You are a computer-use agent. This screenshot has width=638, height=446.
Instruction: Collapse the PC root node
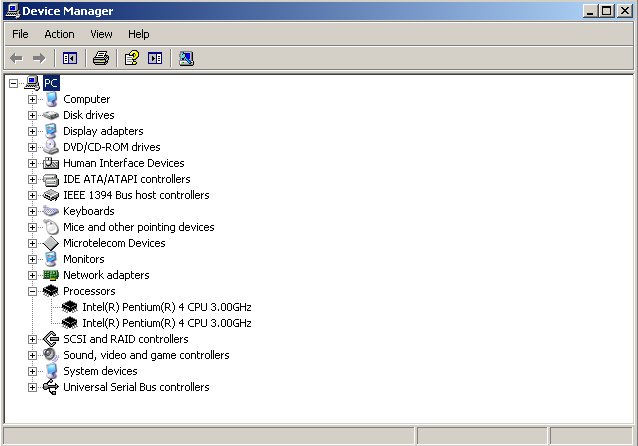pos(13,83)
